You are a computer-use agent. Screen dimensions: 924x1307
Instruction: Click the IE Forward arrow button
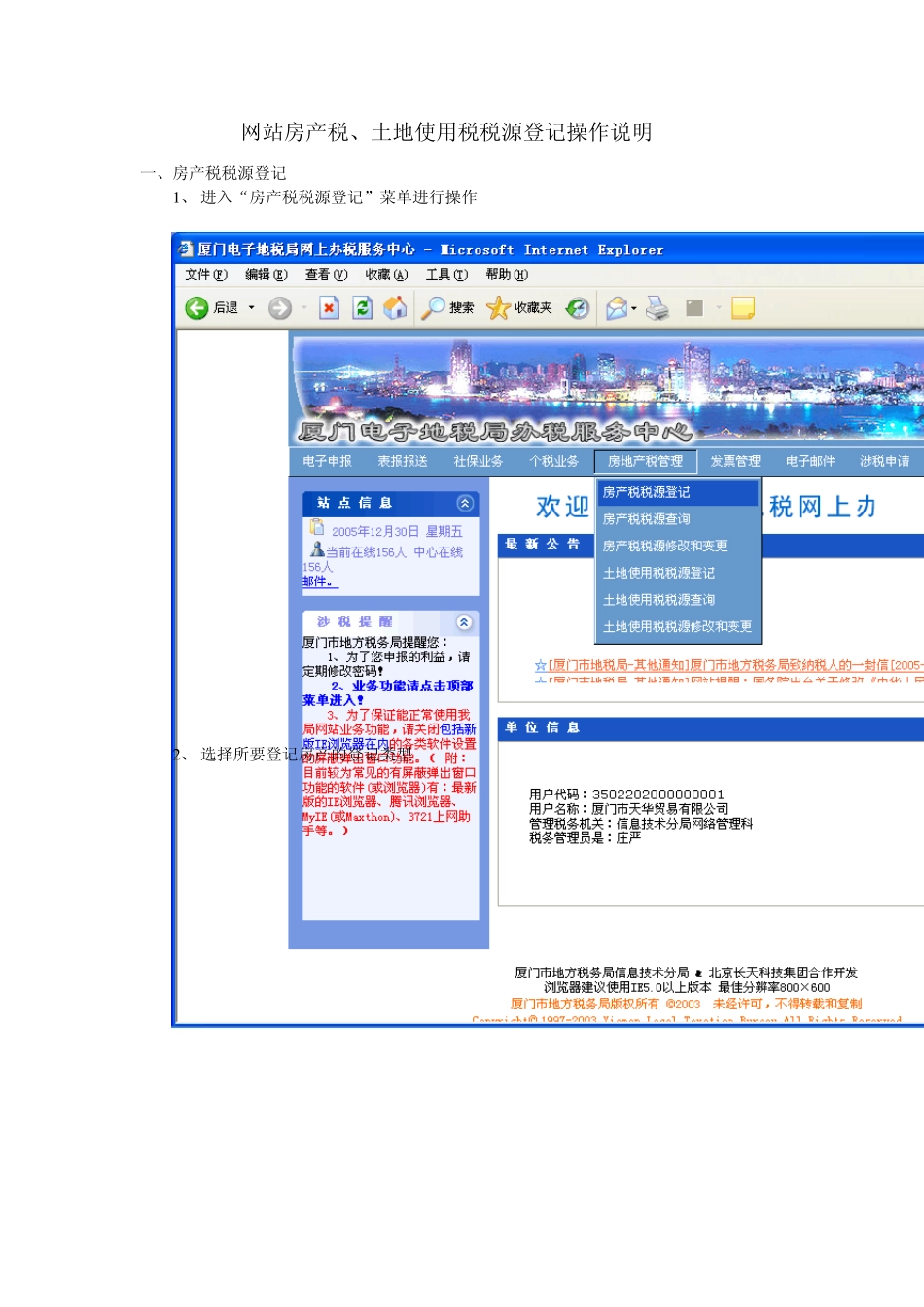280,308
